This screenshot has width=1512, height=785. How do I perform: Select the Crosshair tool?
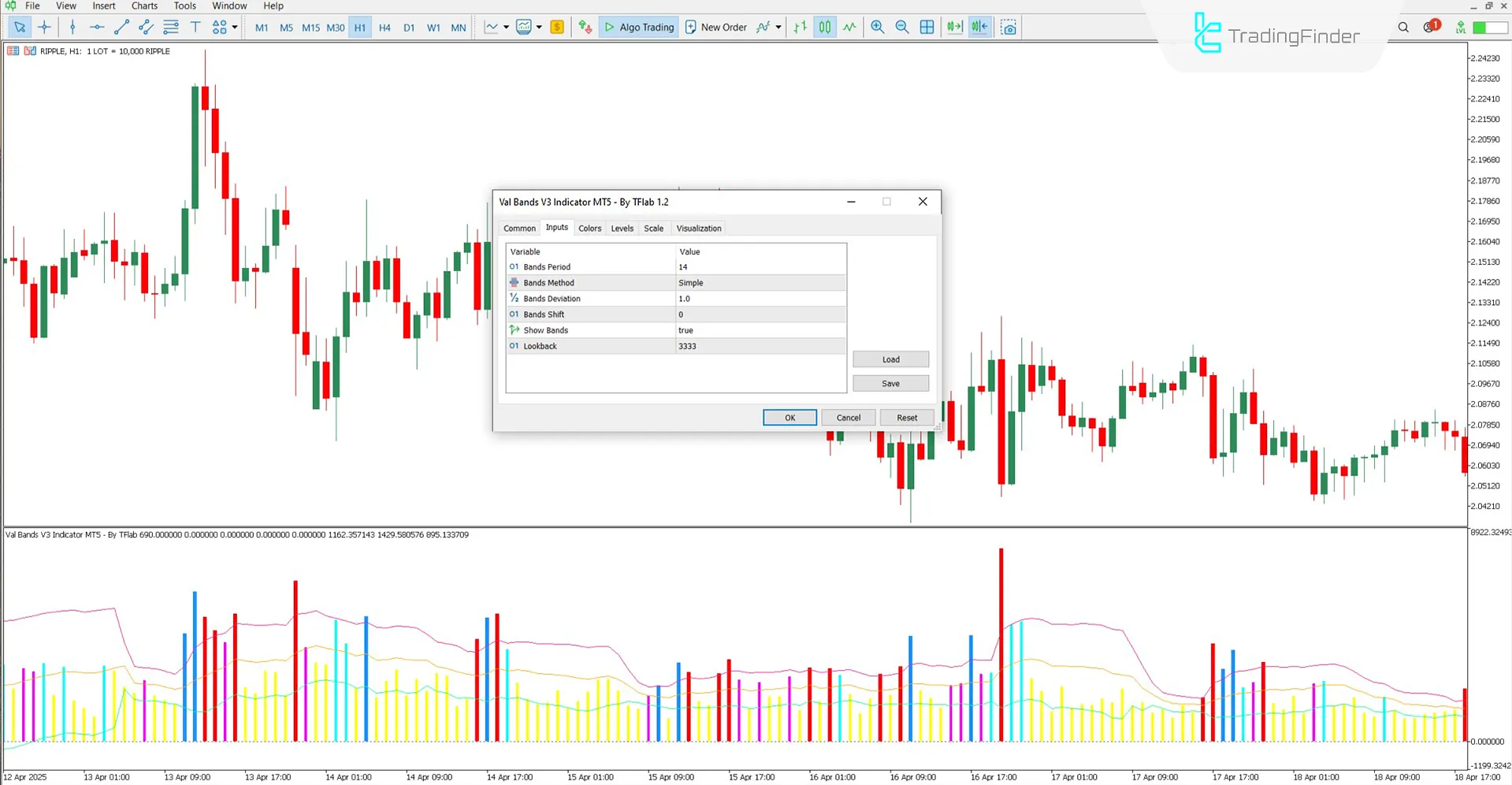44,27
